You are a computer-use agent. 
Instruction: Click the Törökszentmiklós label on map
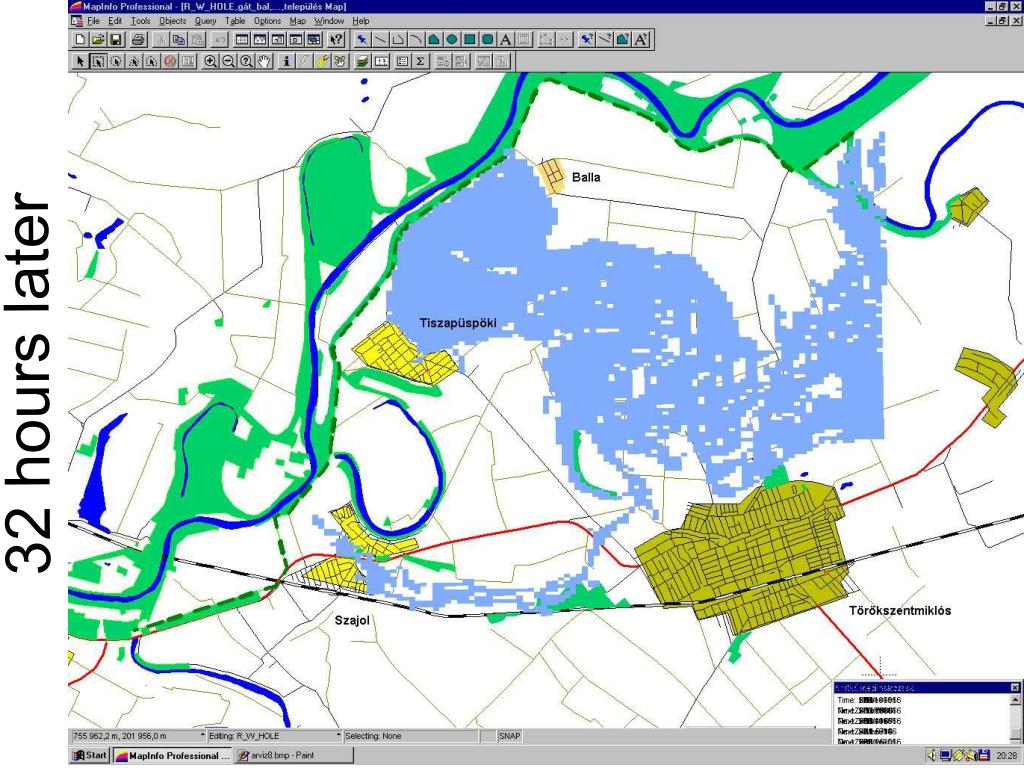[x=900, y=611]
